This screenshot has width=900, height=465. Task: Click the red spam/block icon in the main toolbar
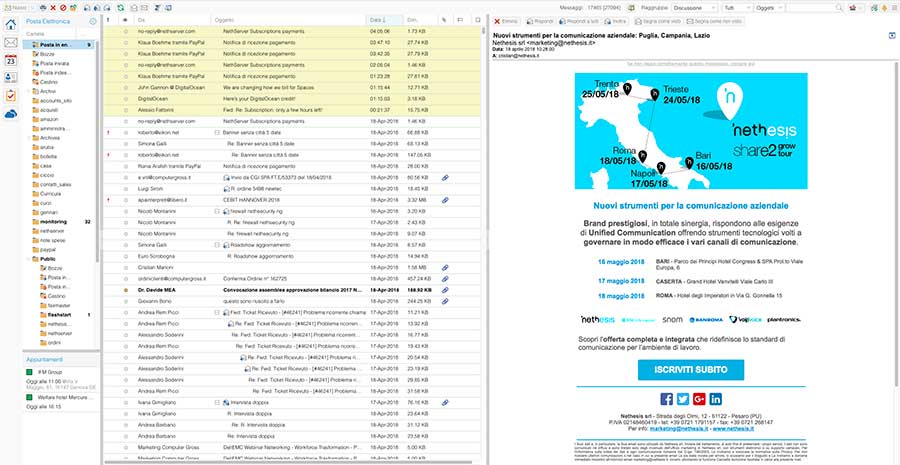pos(63,8)
